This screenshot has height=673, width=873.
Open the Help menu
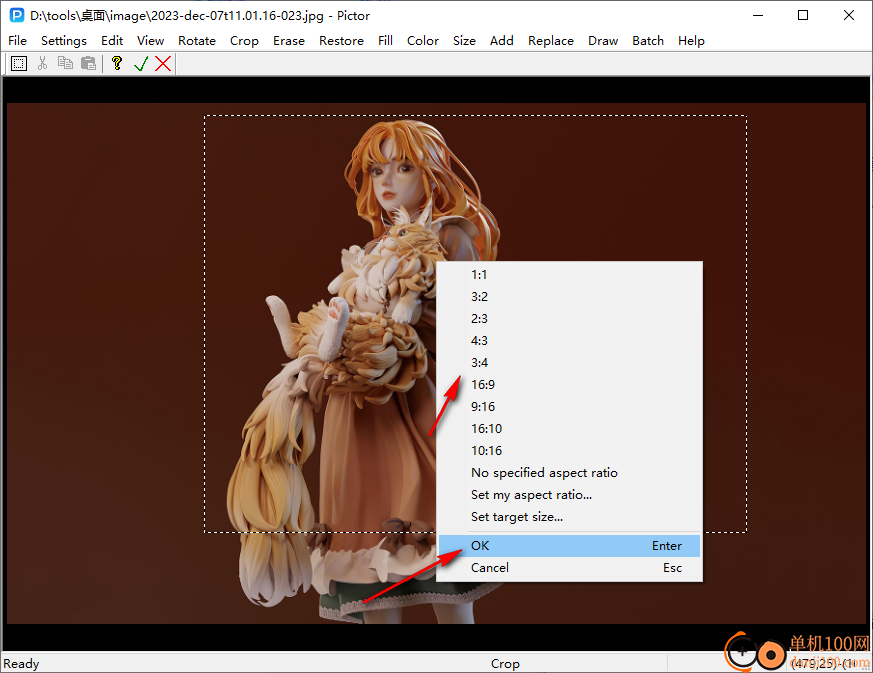[x=691, y=41]
